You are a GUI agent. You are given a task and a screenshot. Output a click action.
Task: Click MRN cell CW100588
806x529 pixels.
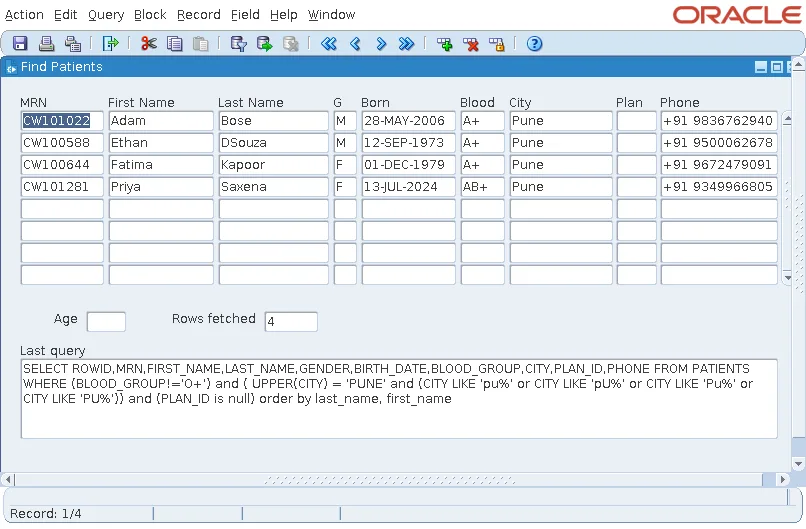[62, 143]
